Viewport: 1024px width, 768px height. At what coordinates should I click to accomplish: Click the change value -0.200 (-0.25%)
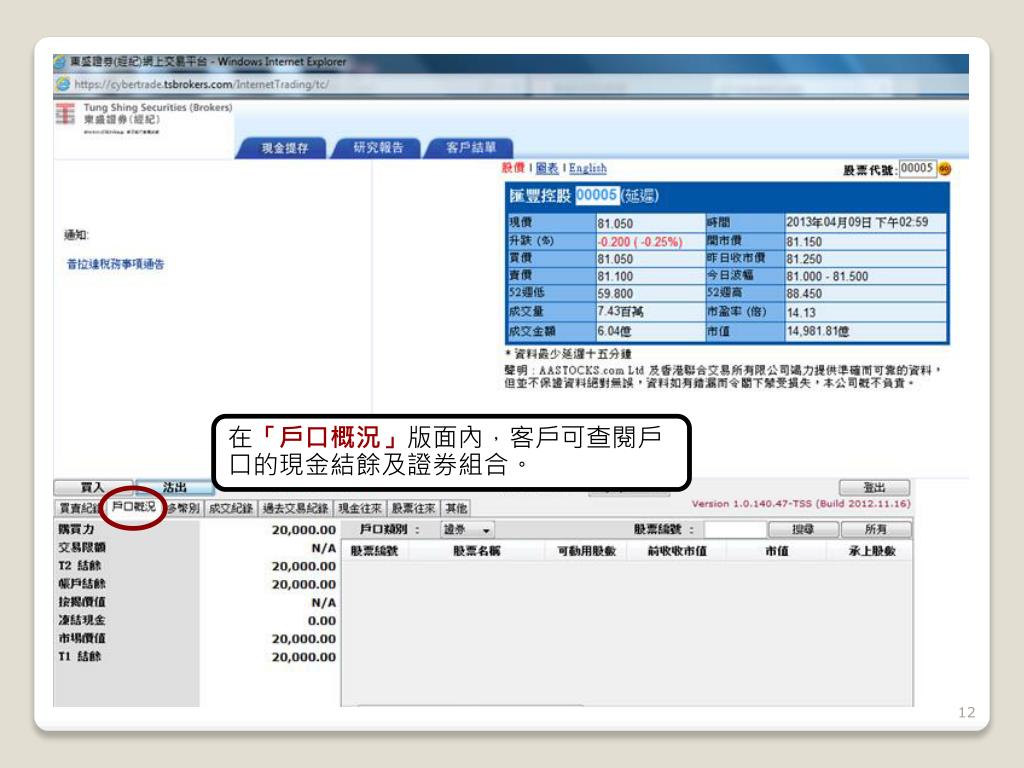[640, 242]
